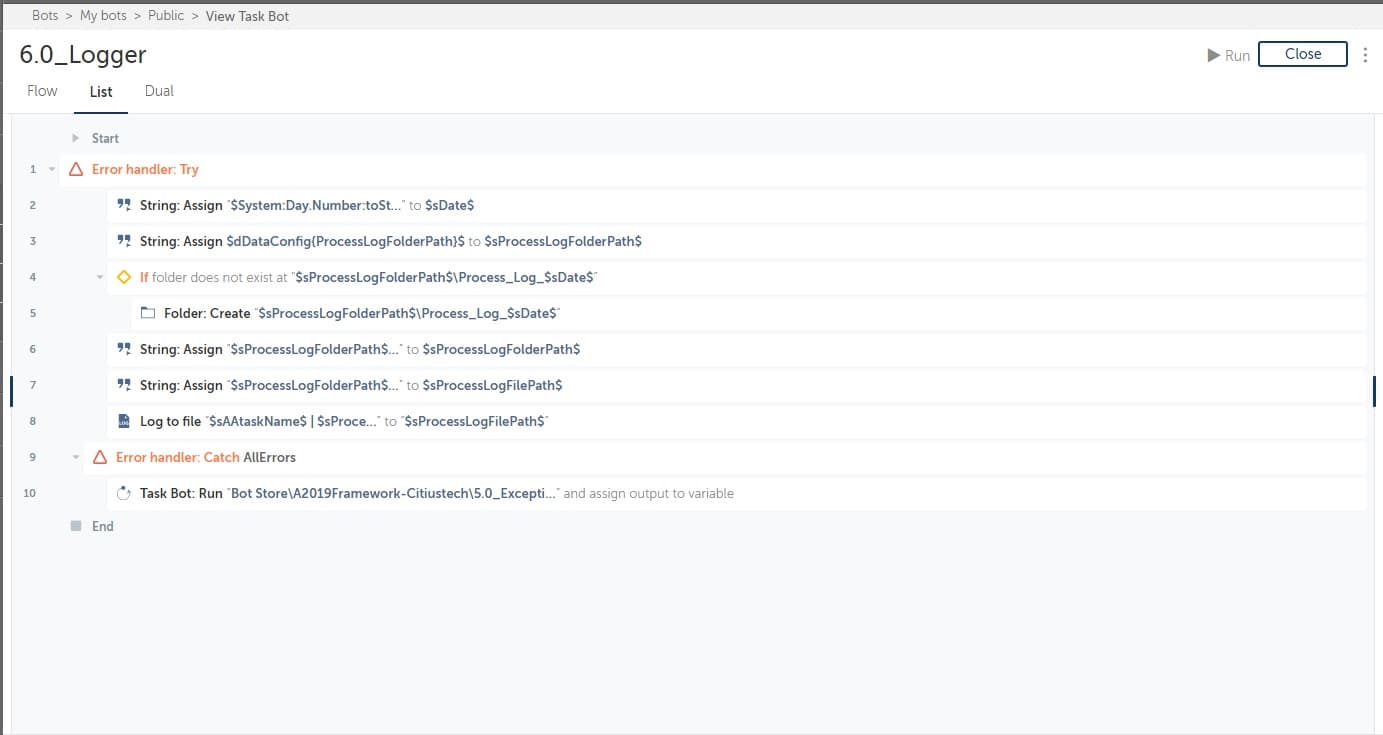This screenshot has width=1383, height=735.
Task: Select the If folder does not exist row
Action: (x=738, y=277)
